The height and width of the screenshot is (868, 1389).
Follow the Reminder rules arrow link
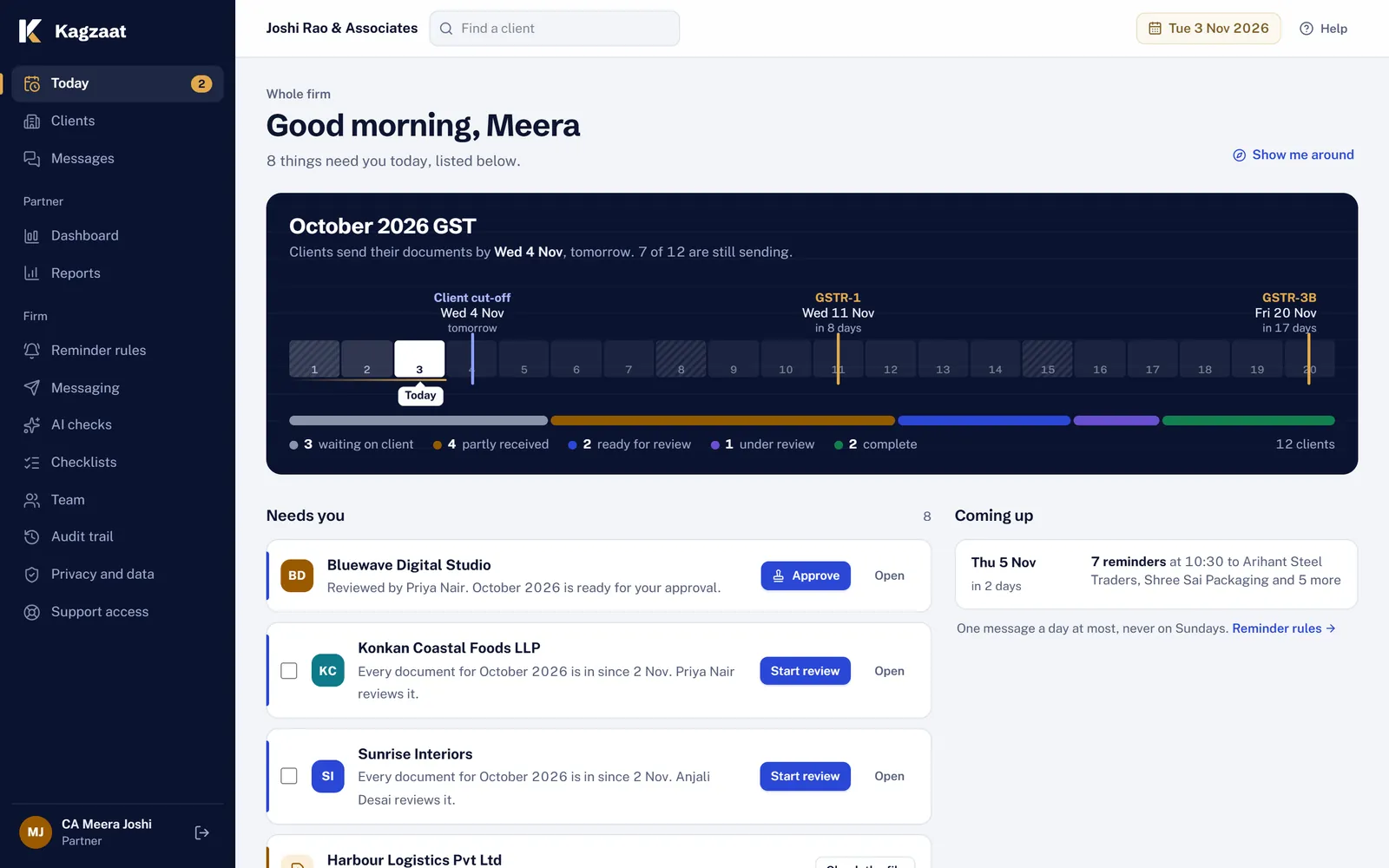point(1283,628)
